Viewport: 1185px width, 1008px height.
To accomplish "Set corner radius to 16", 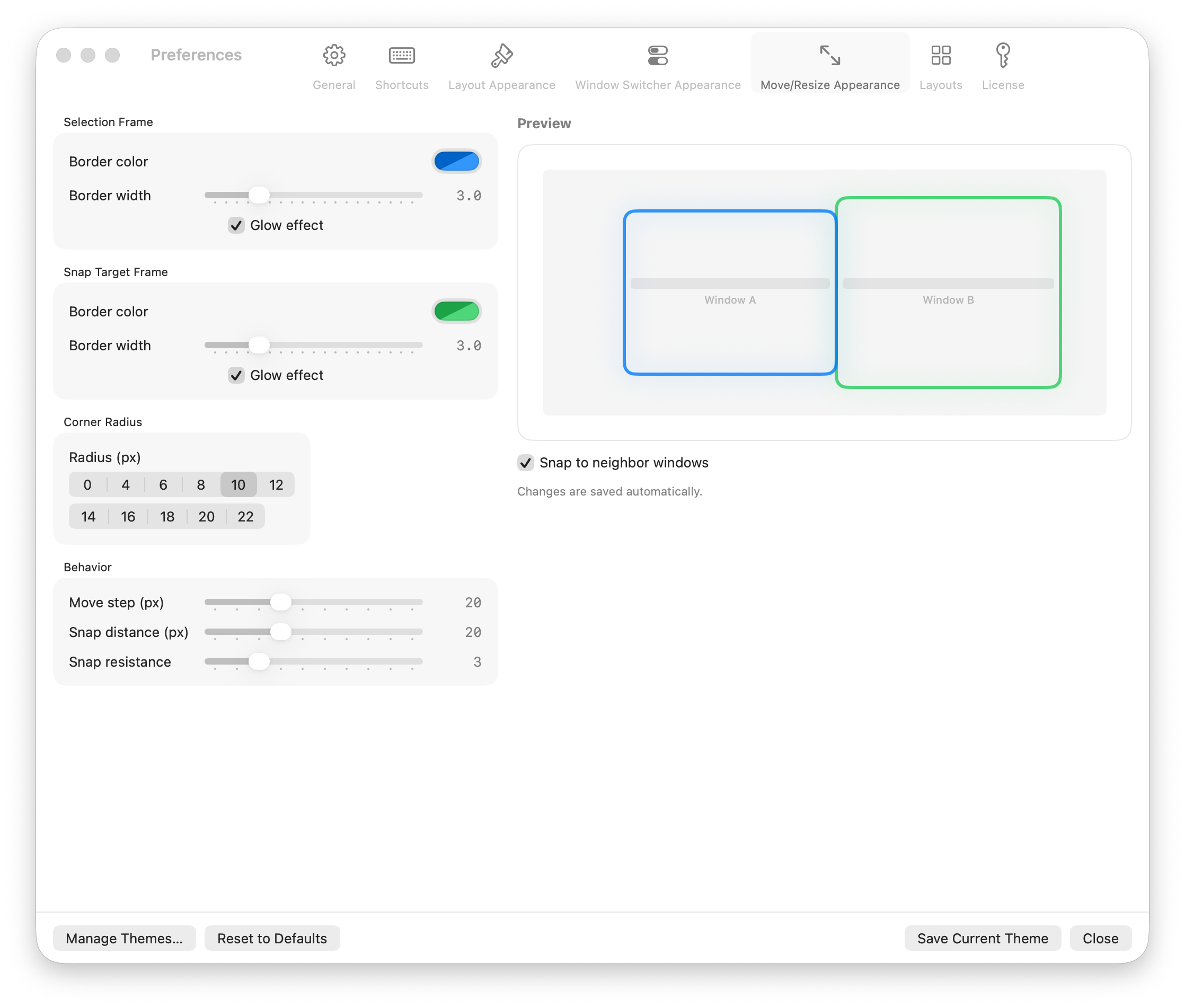I will pyautogui.click(x=127, y=517).
